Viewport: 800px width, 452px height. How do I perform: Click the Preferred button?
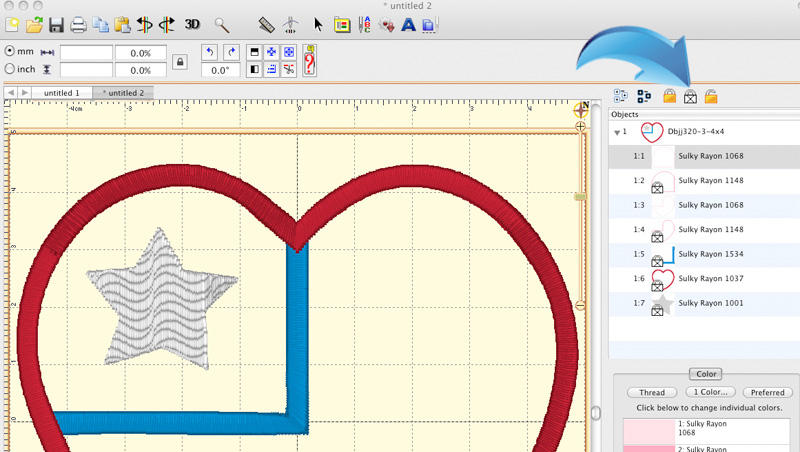point(767,392)
